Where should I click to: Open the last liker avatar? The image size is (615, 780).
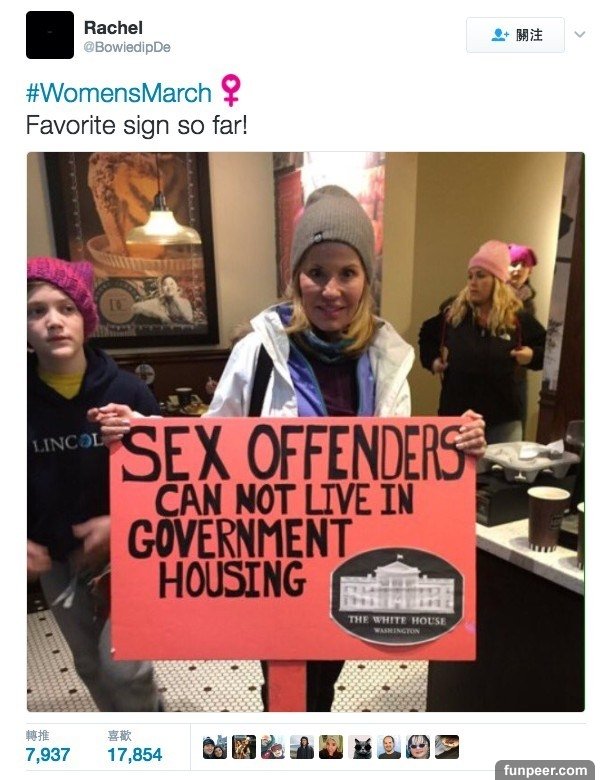[447, 747]
